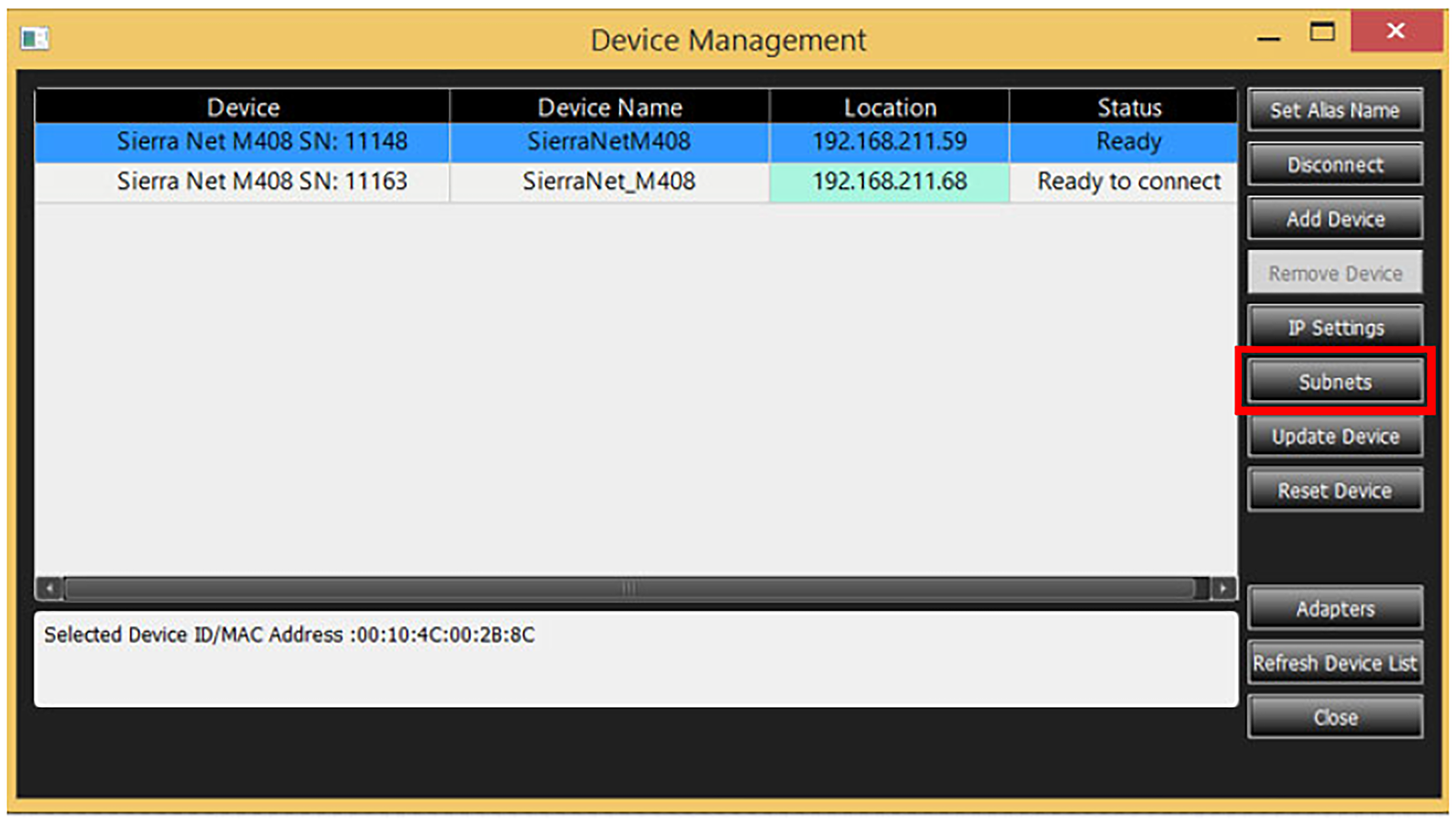
Task: Click the horizontal scrollbar right arrow
Action: tap(1222, 588)
